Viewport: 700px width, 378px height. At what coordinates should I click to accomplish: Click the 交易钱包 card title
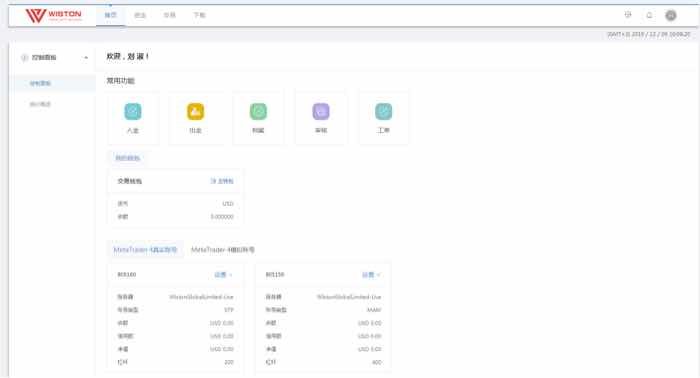point(129,181)
